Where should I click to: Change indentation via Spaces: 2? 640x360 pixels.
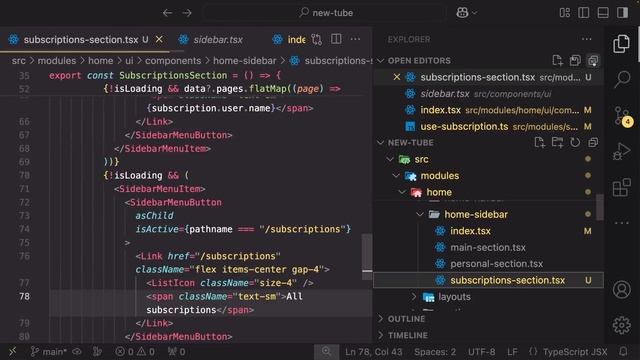435,351
